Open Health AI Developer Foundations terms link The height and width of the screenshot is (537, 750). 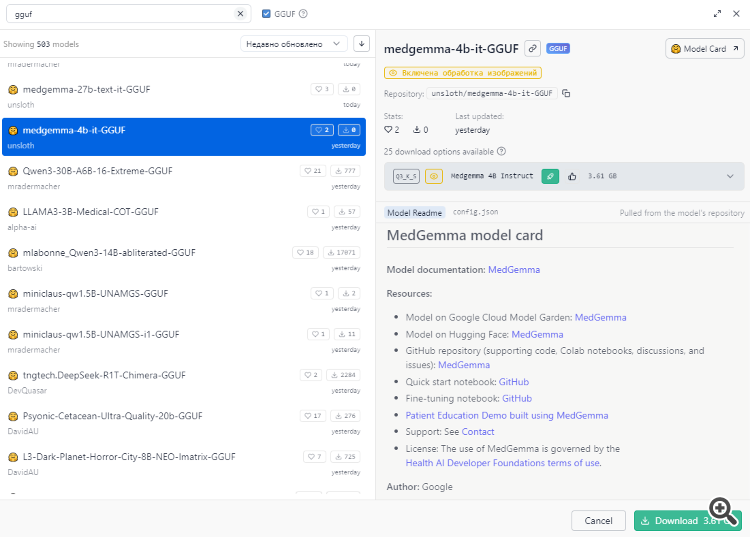pyautogui.click(x=503, y=463)
